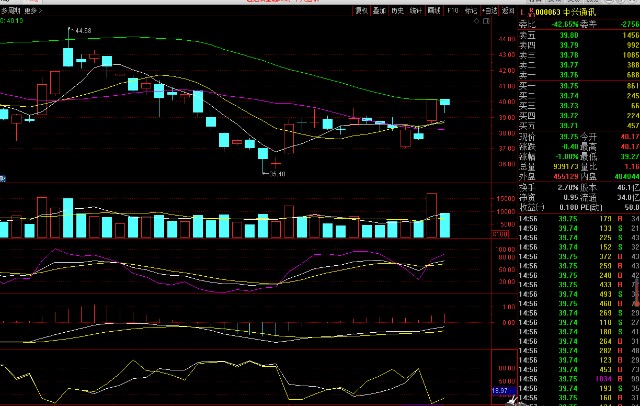The width and height of the screenshot is (640, 406).
Task: Click the 复权 button in chart toolbar
Action: coord(361,10)
